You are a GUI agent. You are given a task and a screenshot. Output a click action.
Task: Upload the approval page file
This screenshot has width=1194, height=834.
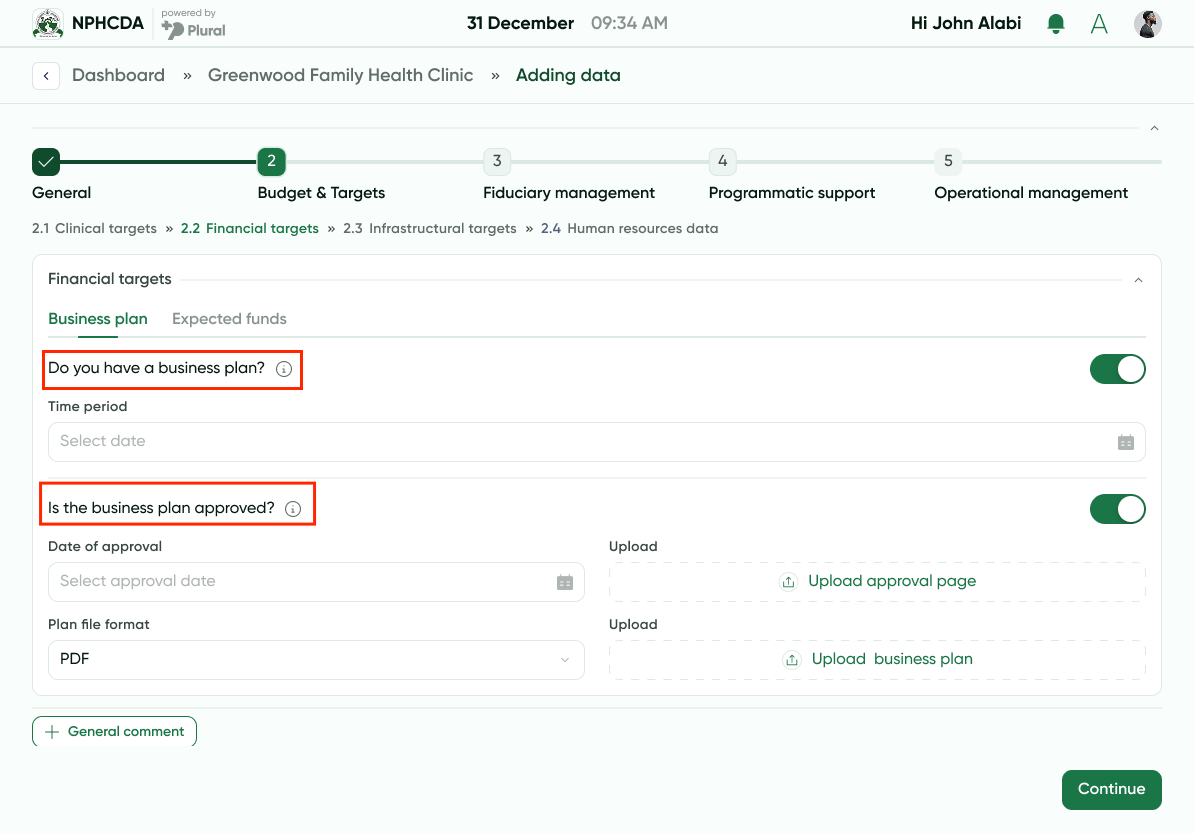tap(877, 582)
